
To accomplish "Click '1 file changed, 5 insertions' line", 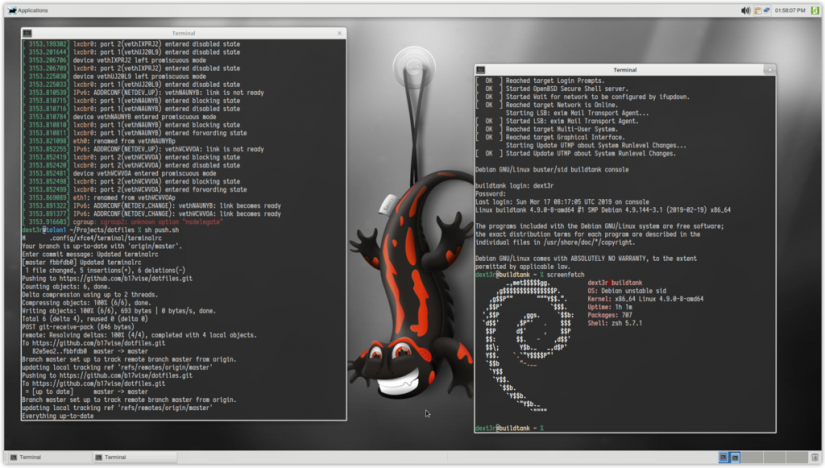I will coord(105,271).
